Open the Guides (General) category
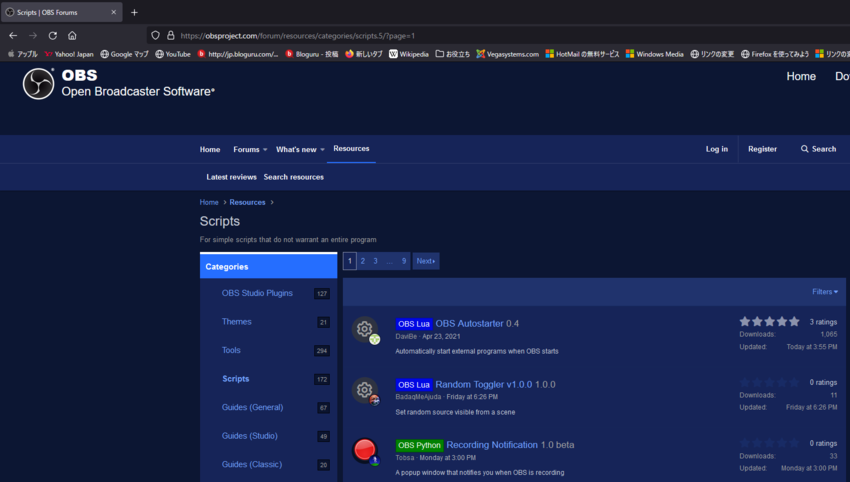850x482 pixels. (x=252, y=407)
